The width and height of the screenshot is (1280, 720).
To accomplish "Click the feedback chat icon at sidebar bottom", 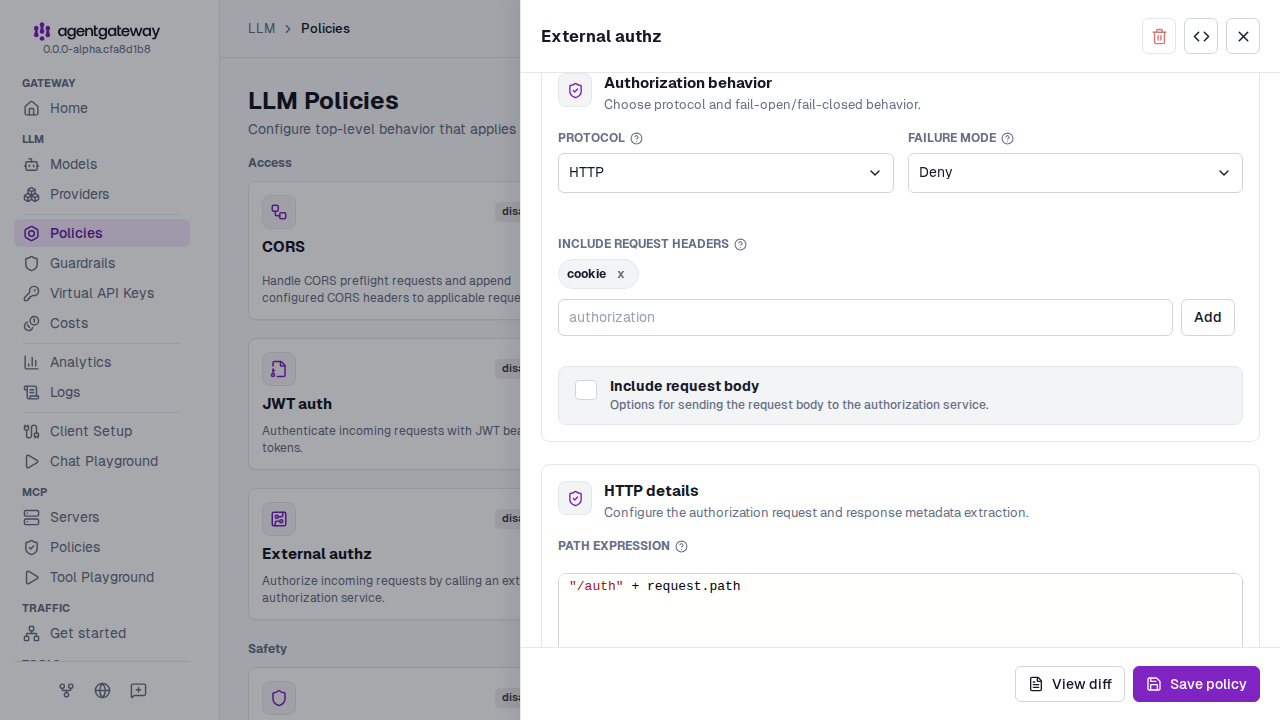I will tap(139, 690).
